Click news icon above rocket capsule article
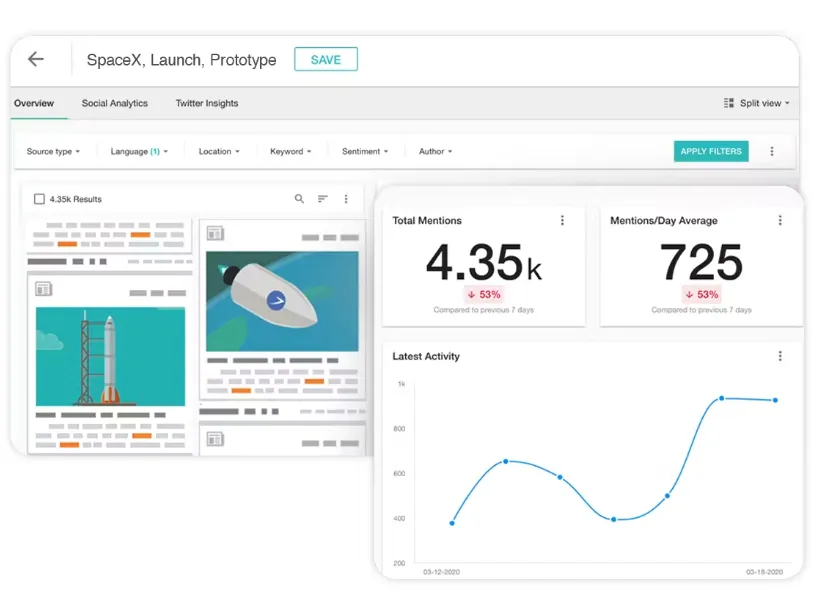The height and width of the screenshot is (609, 834). [x=215, y=233]
